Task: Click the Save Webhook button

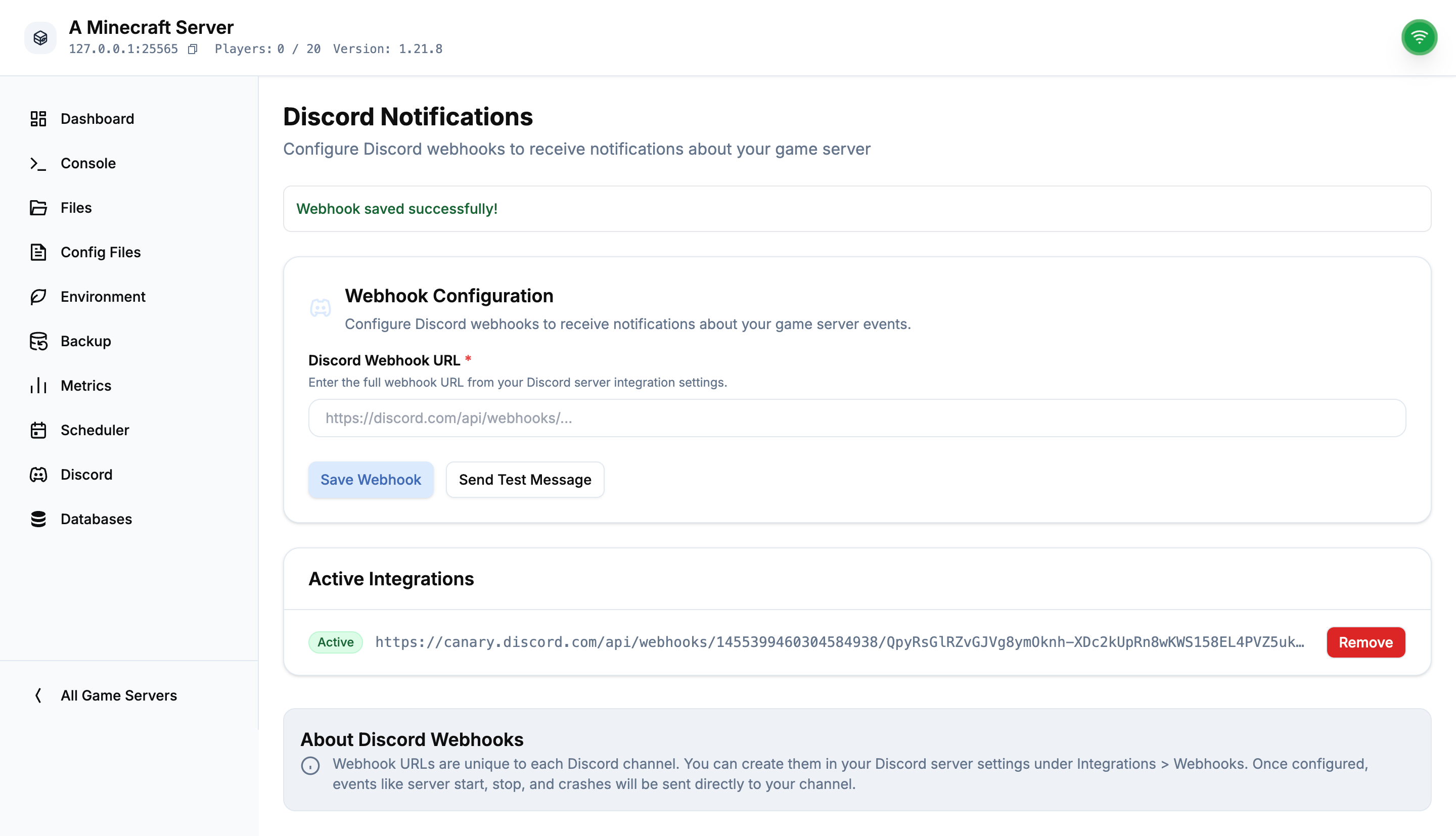Action: (x=371, y=480)
